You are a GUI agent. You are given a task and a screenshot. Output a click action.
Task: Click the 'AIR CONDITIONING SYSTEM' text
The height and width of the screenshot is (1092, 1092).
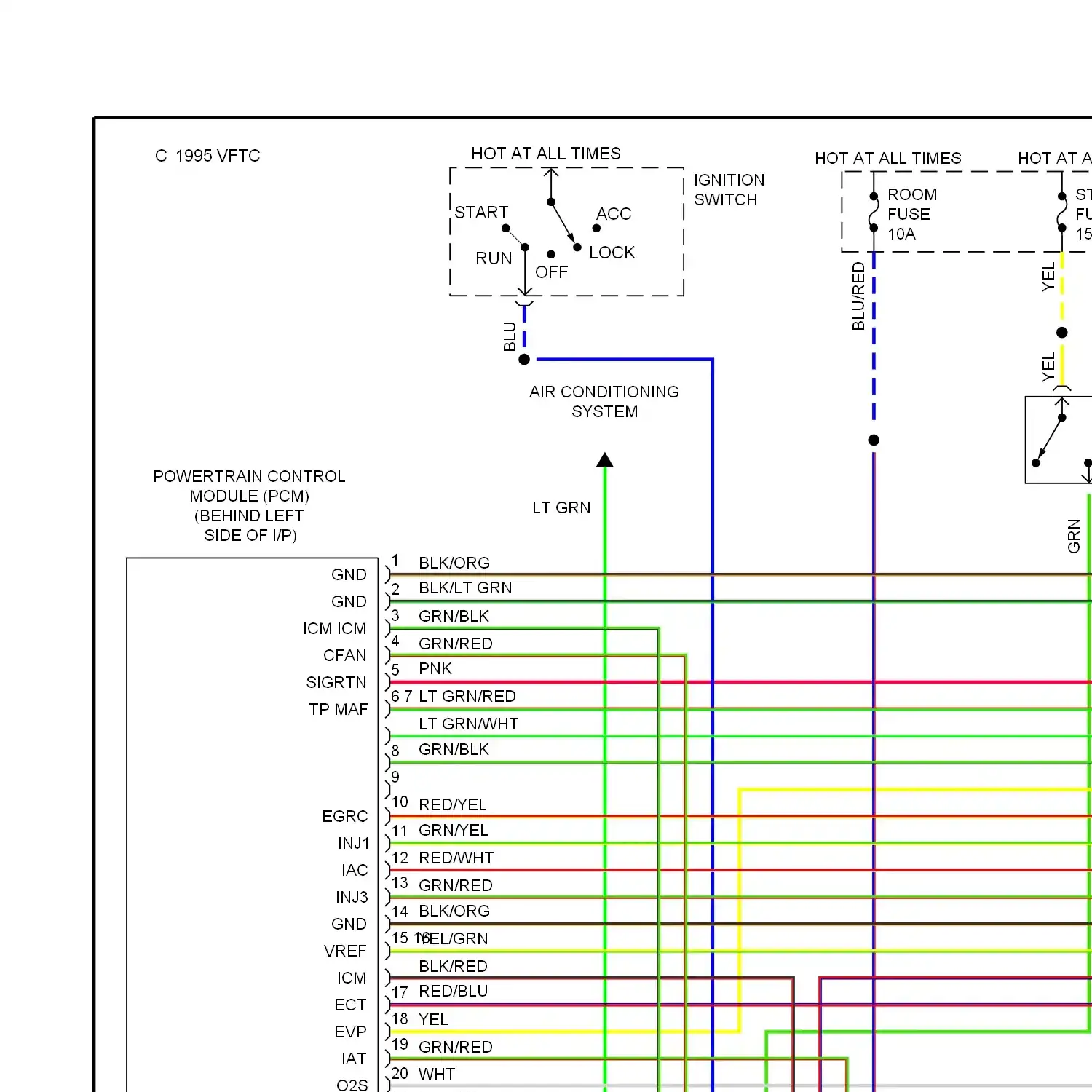click(604, 402)
